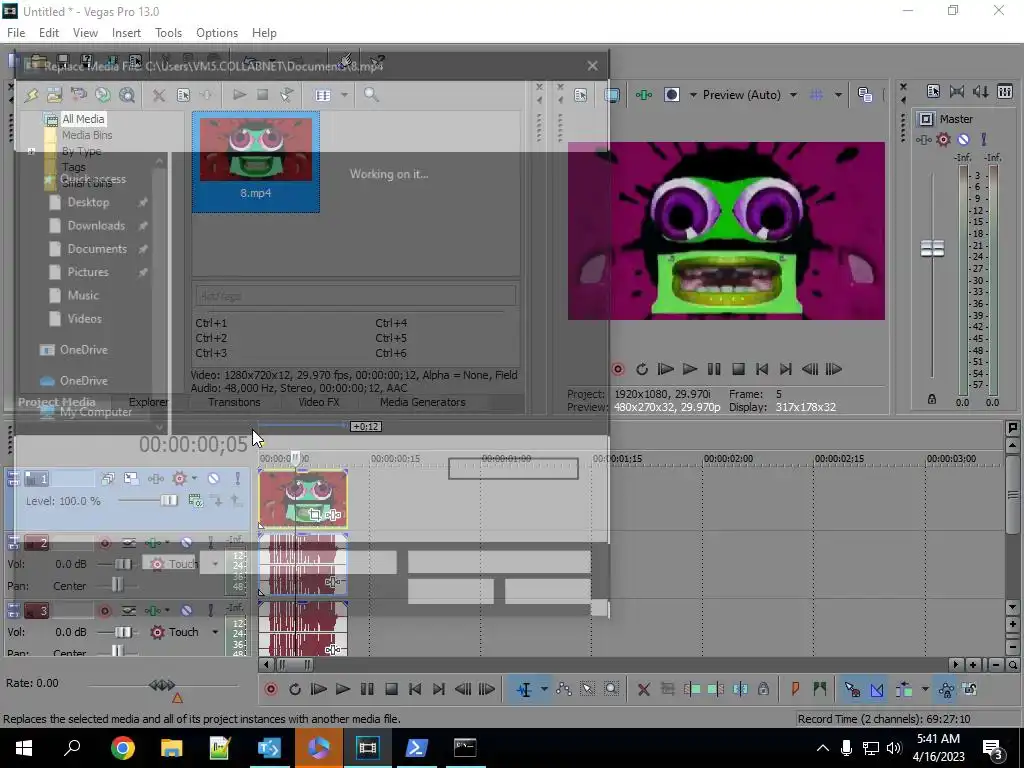The image size is (1024, 768).
Task: Open the File menu
Action: coord(16,33)
